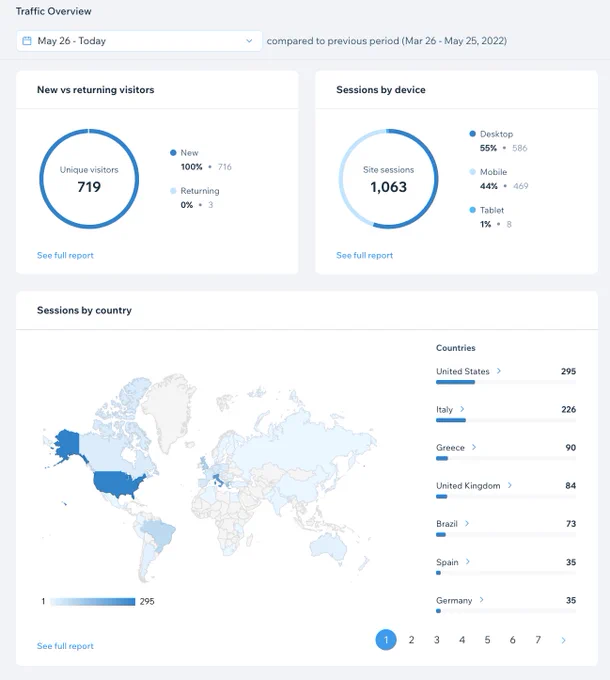610x680 pixels.
Task: Expand Spain country details
Action: point(468,562)
